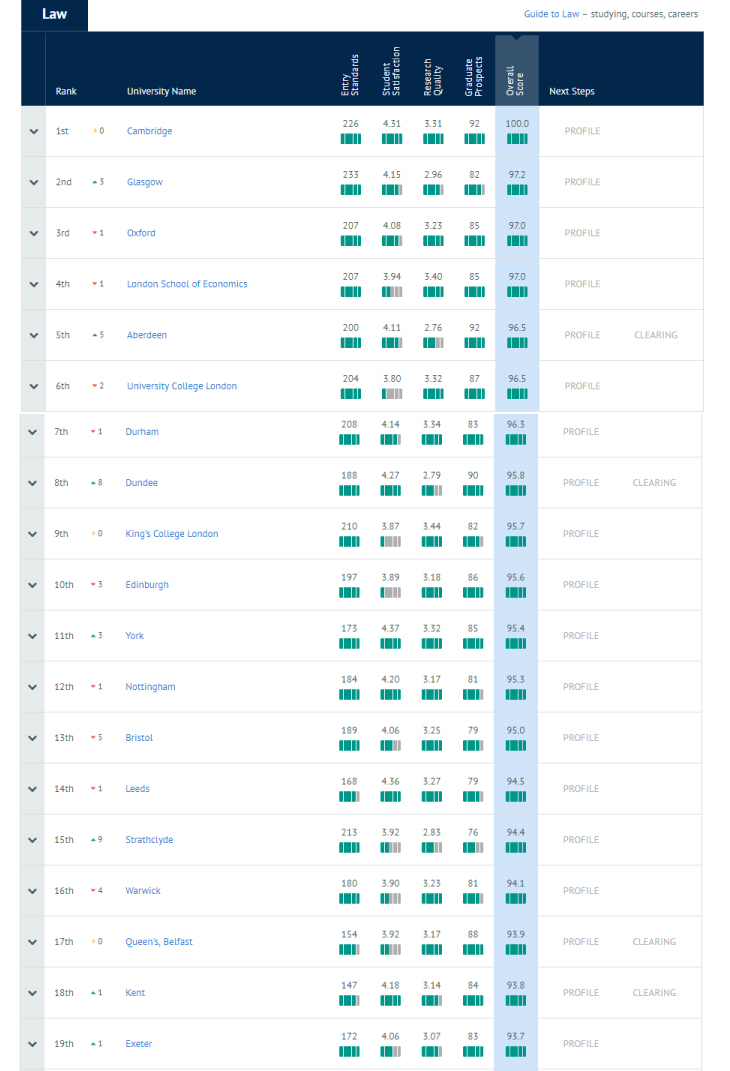Click York's Overall Score progress bar
The image size is (730, 1071).
click(516, 643)
